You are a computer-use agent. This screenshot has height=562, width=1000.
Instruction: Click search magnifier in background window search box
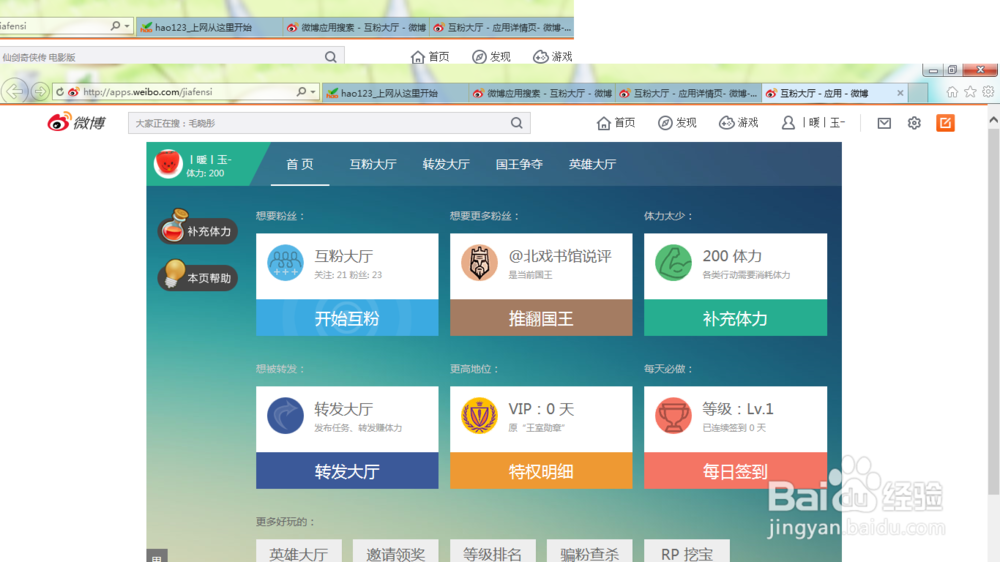pyautogui.click(x=330, y=57)
